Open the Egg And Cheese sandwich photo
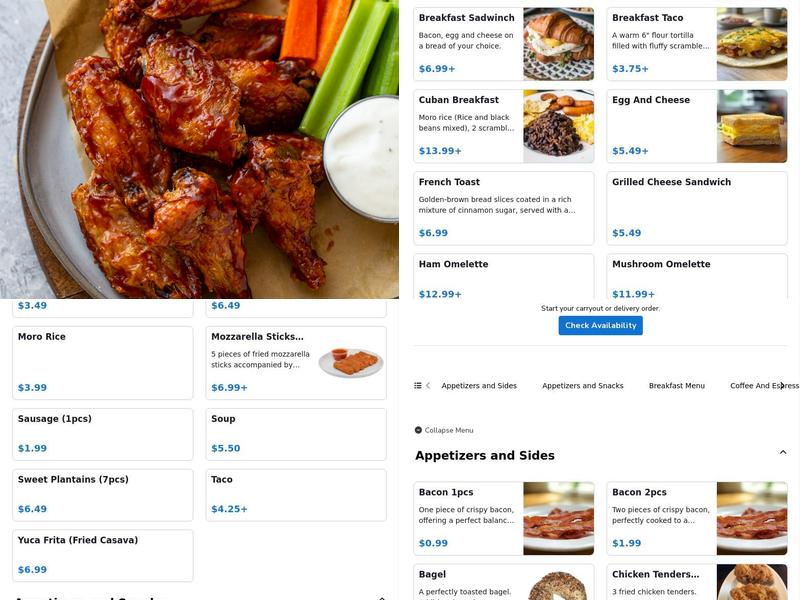The height and width of the screenshot is (600, 800). 752,126
